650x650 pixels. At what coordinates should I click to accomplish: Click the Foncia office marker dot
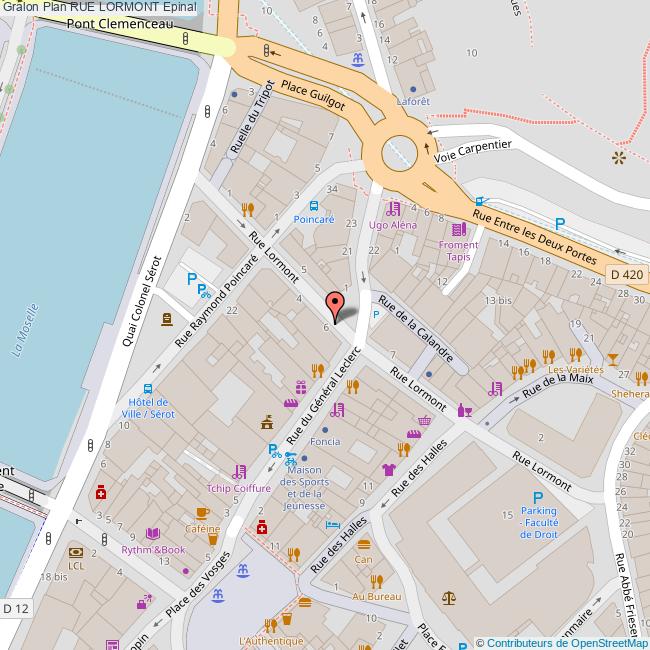(325, 430)
